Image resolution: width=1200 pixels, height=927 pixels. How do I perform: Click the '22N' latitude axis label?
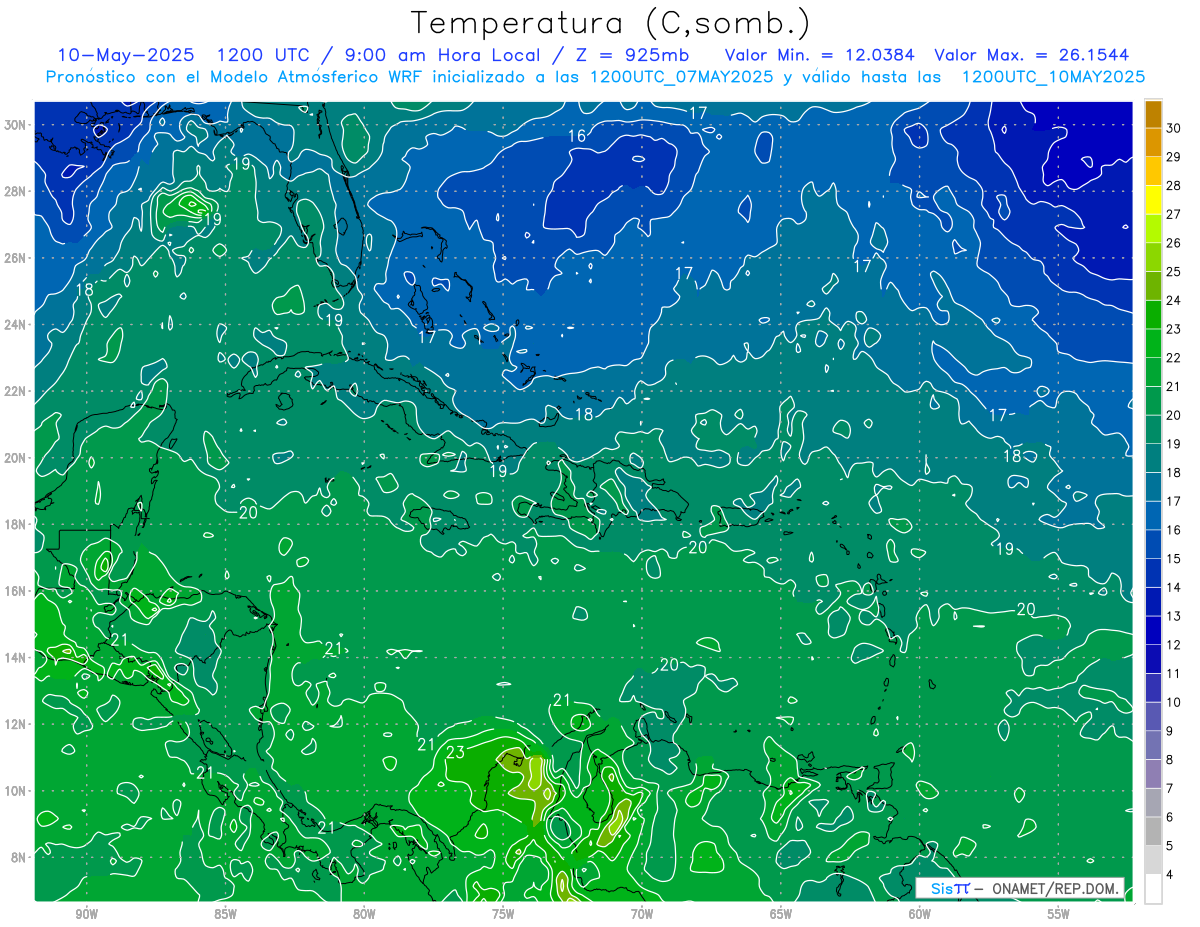click(x=15, y=391)
